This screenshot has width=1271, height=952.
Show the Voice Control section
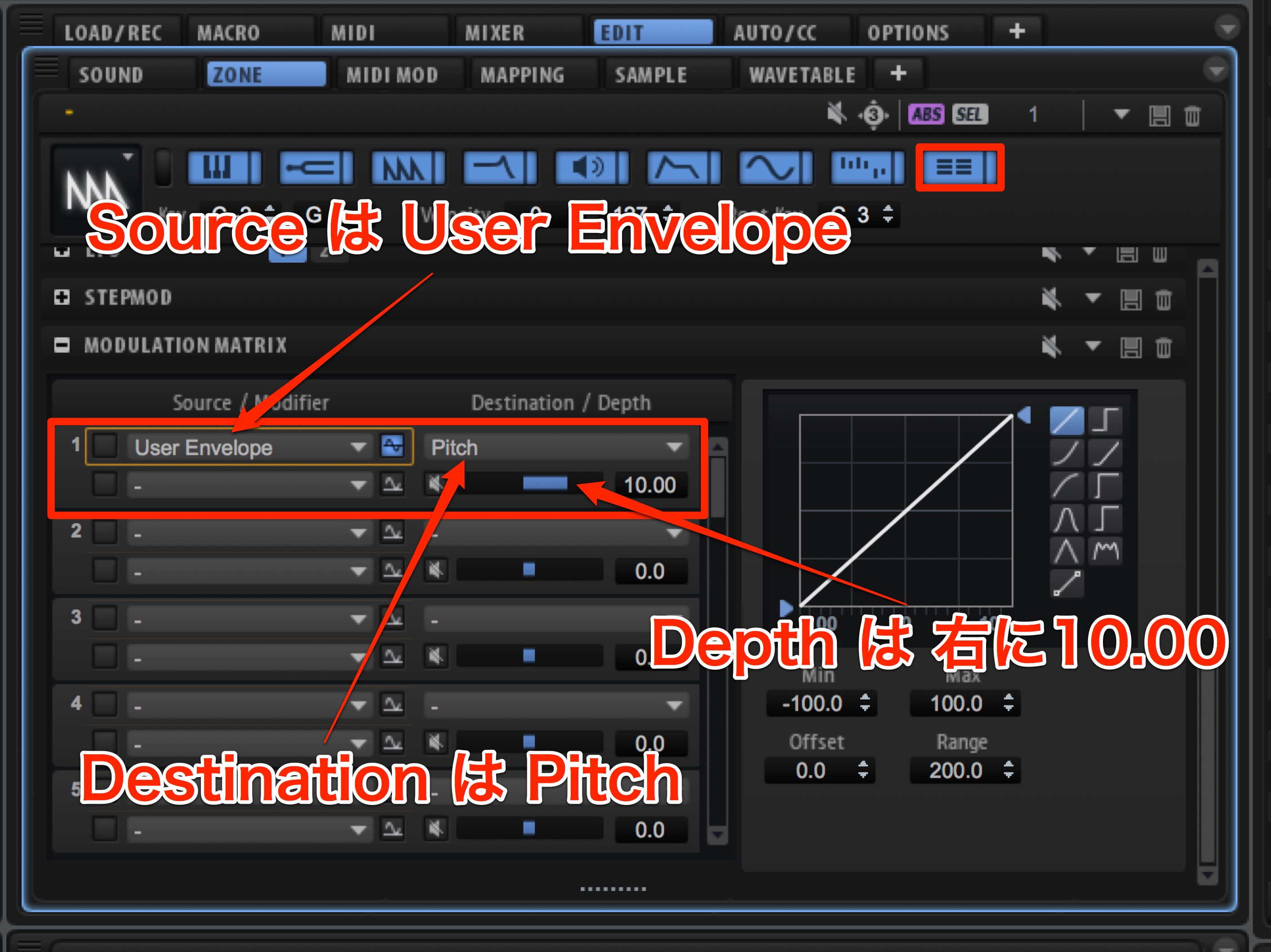point(225,168)
